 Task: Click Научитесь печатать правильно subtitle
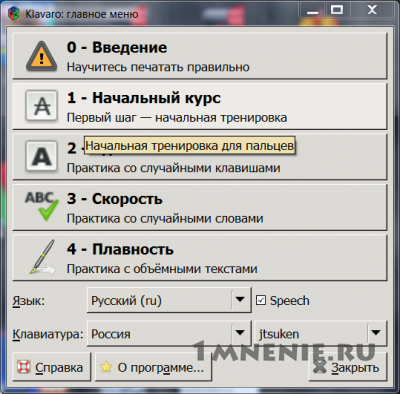point(158,67)
